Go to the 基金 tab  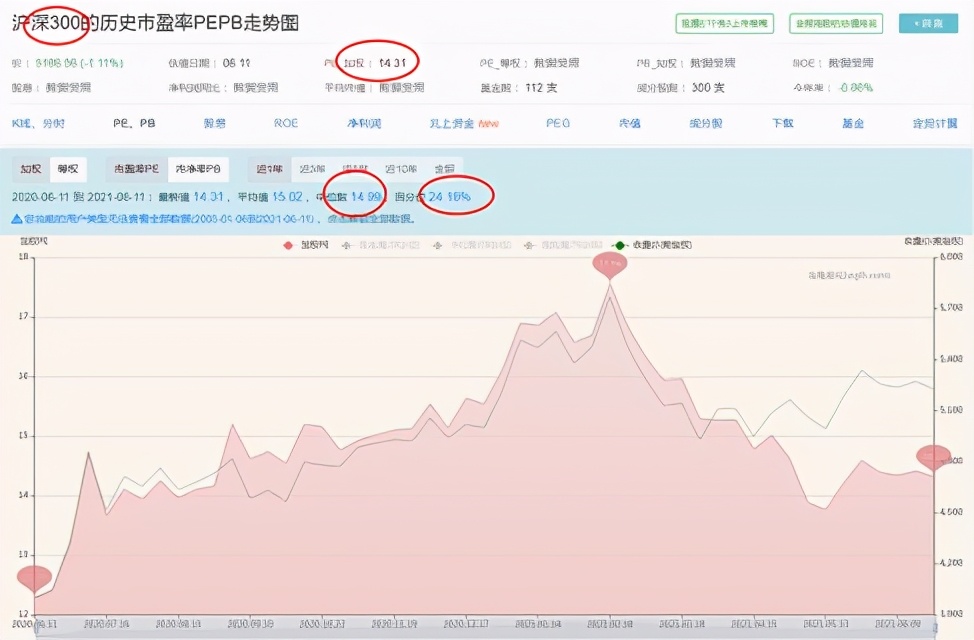pyautogui.click(x=852, y=126)
